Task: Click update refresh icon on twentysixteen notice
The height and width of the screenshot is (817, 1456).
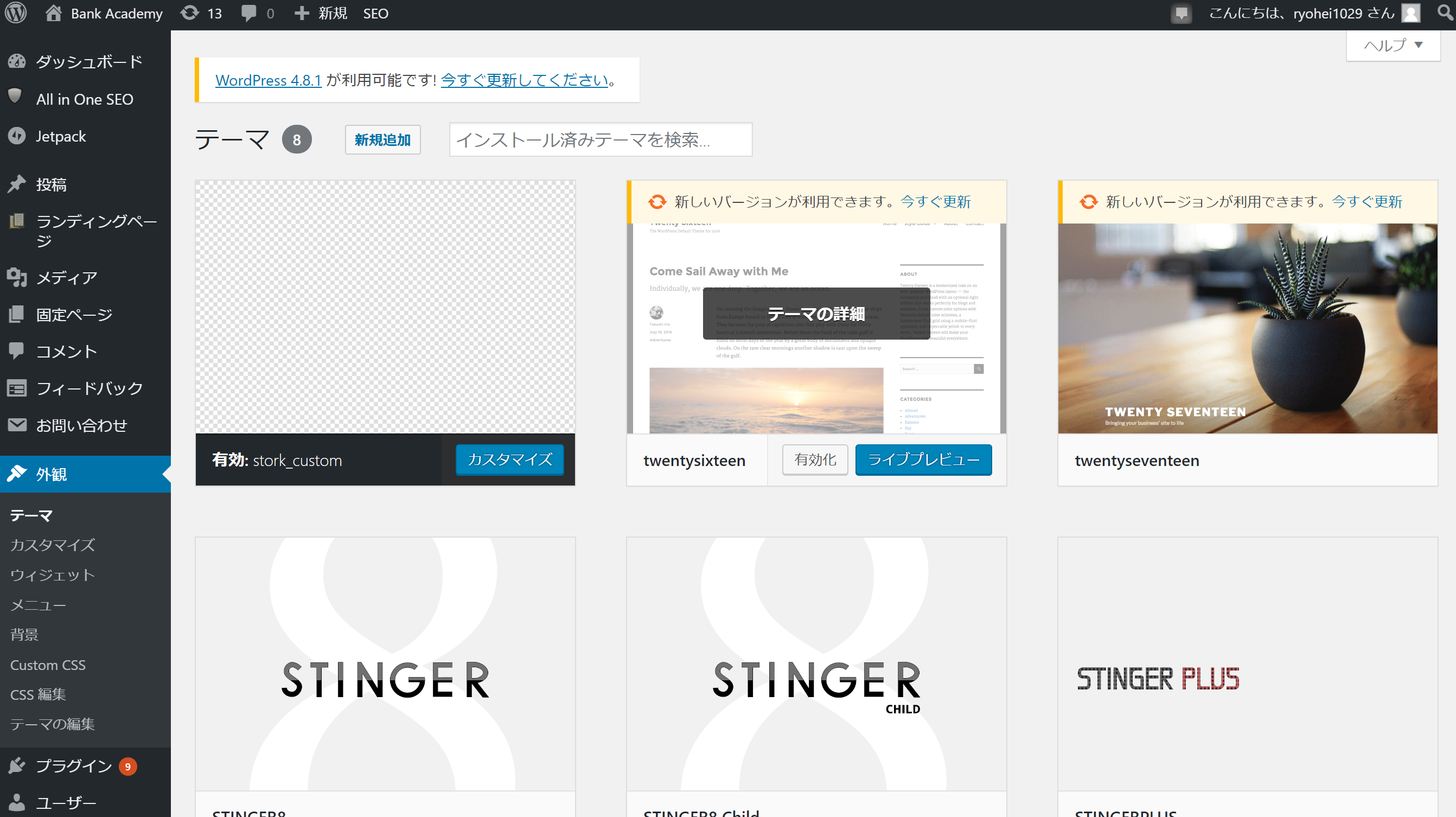Action: [x=657, y=202]
